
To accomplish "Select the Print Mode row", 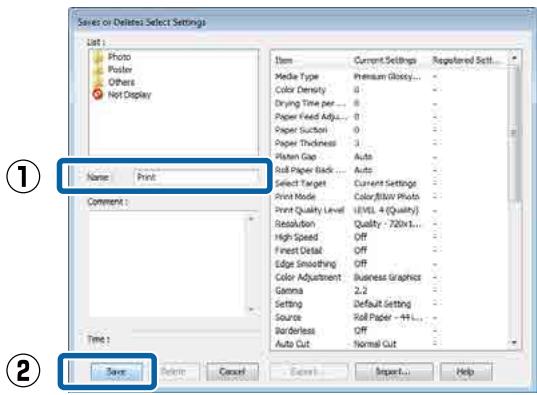I will point(390,197).
